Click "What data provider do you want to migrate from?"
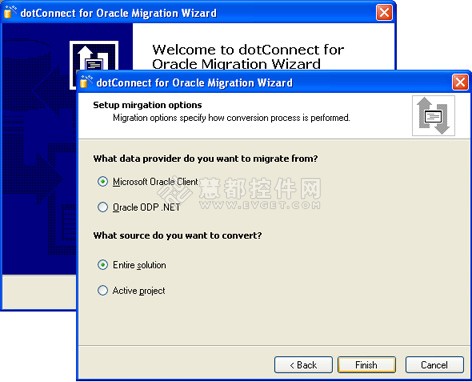The height and width of the screenshot is (382, 472). pyautogui.click(x=205, y=159)
